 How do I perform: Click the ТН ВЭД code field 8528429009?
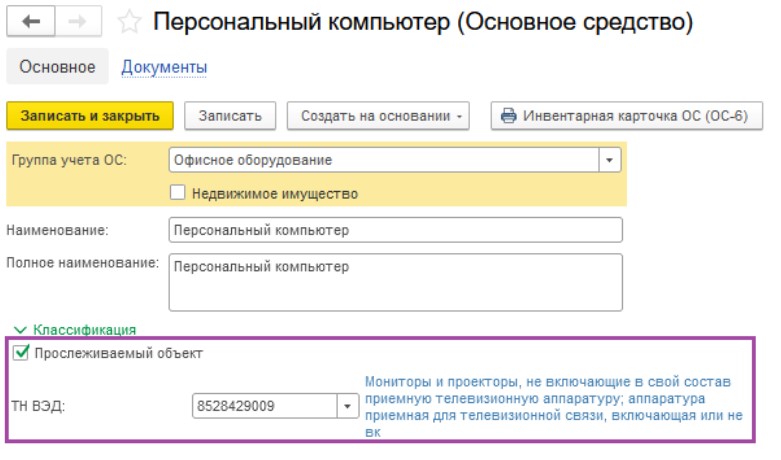tap(265, 406)
